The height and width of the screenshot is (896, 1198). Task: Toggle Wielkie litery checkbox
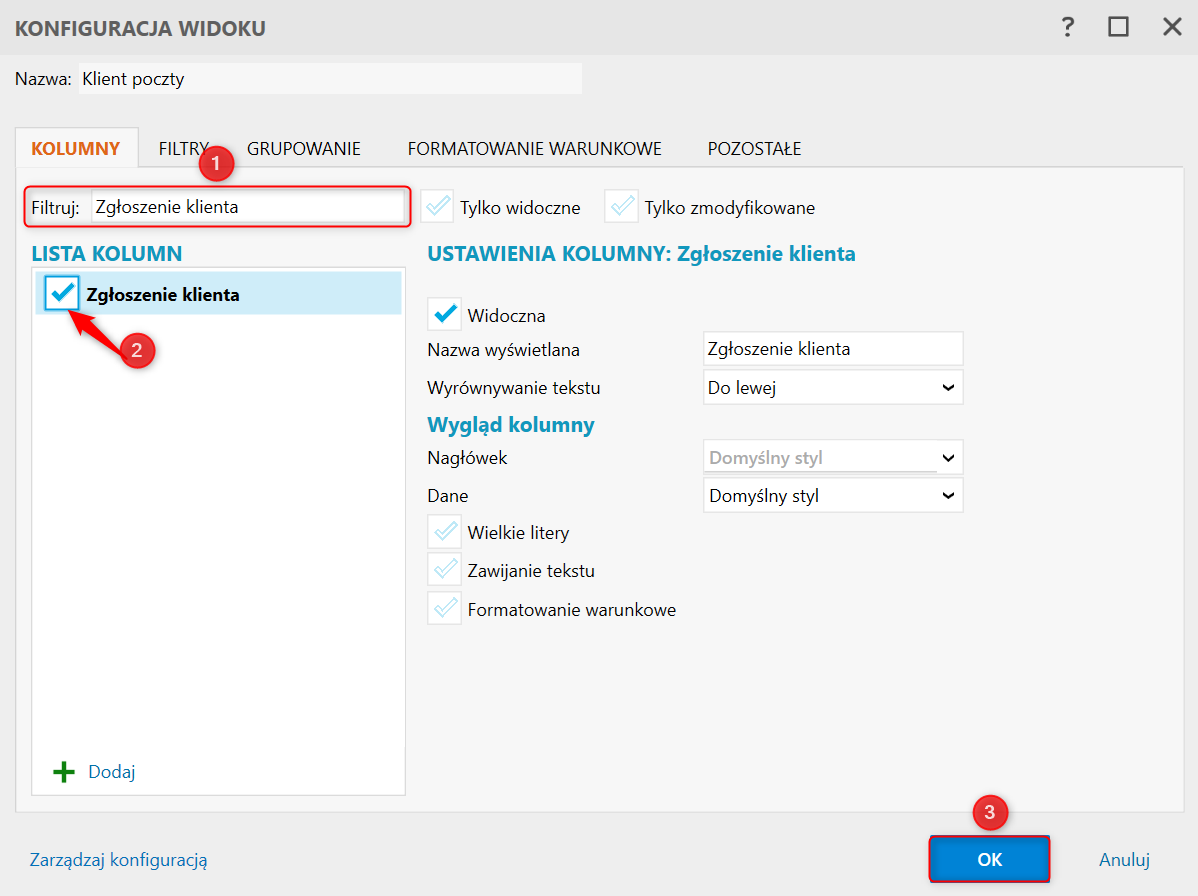click(444, 532)
